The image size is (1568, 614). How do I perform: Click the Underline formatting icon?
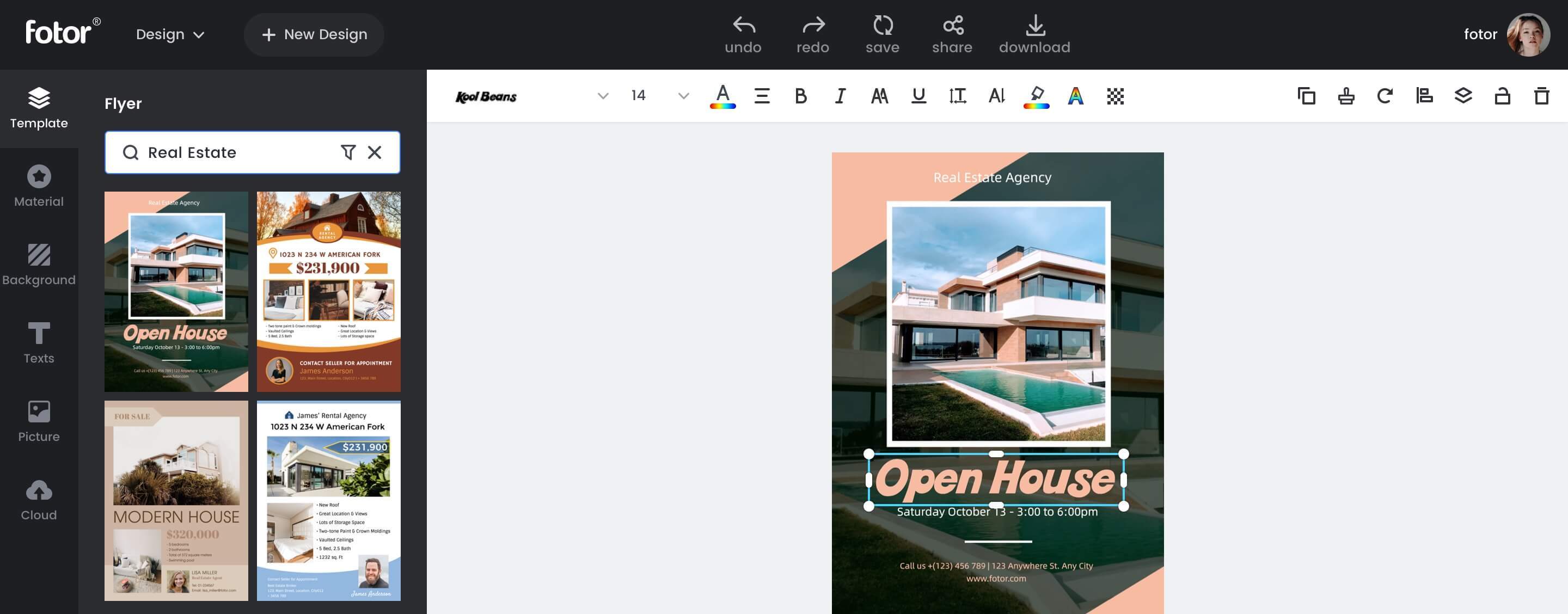(918, 95)
